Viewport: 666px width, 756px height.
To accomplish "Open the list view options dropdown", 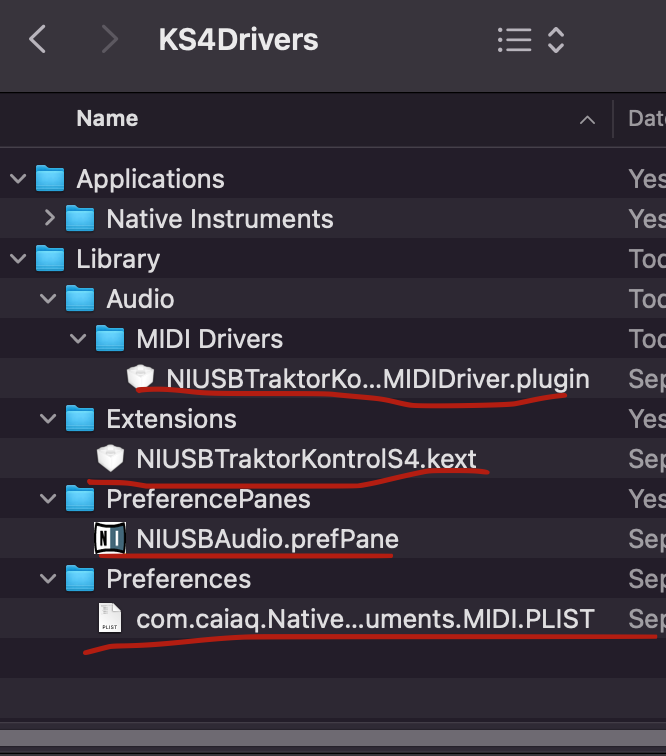I will [531, 40].
